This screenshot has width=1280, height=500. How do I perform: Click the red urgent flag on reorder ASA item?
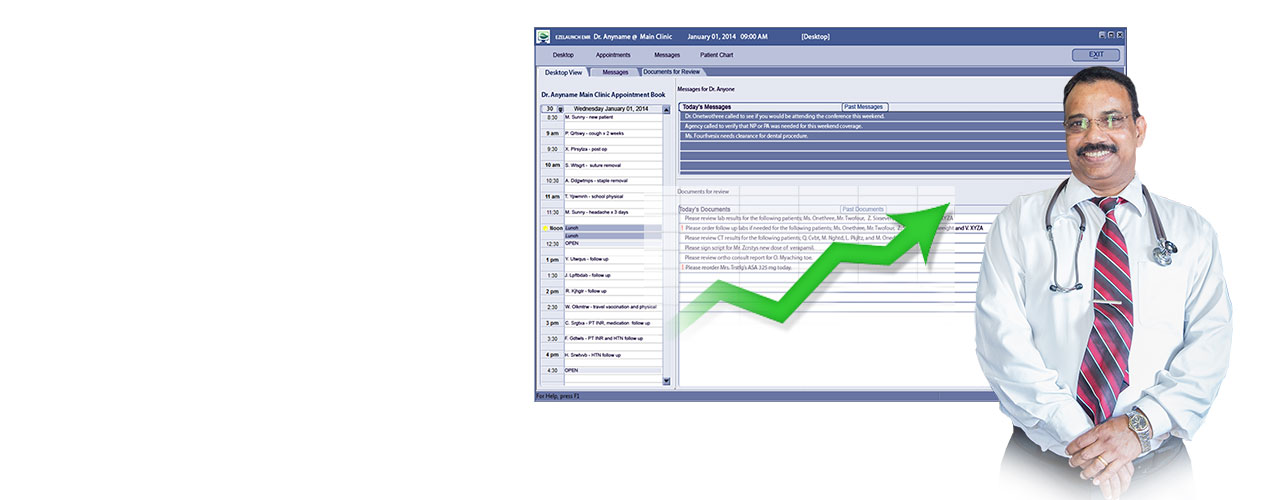(x=682, y=268)
